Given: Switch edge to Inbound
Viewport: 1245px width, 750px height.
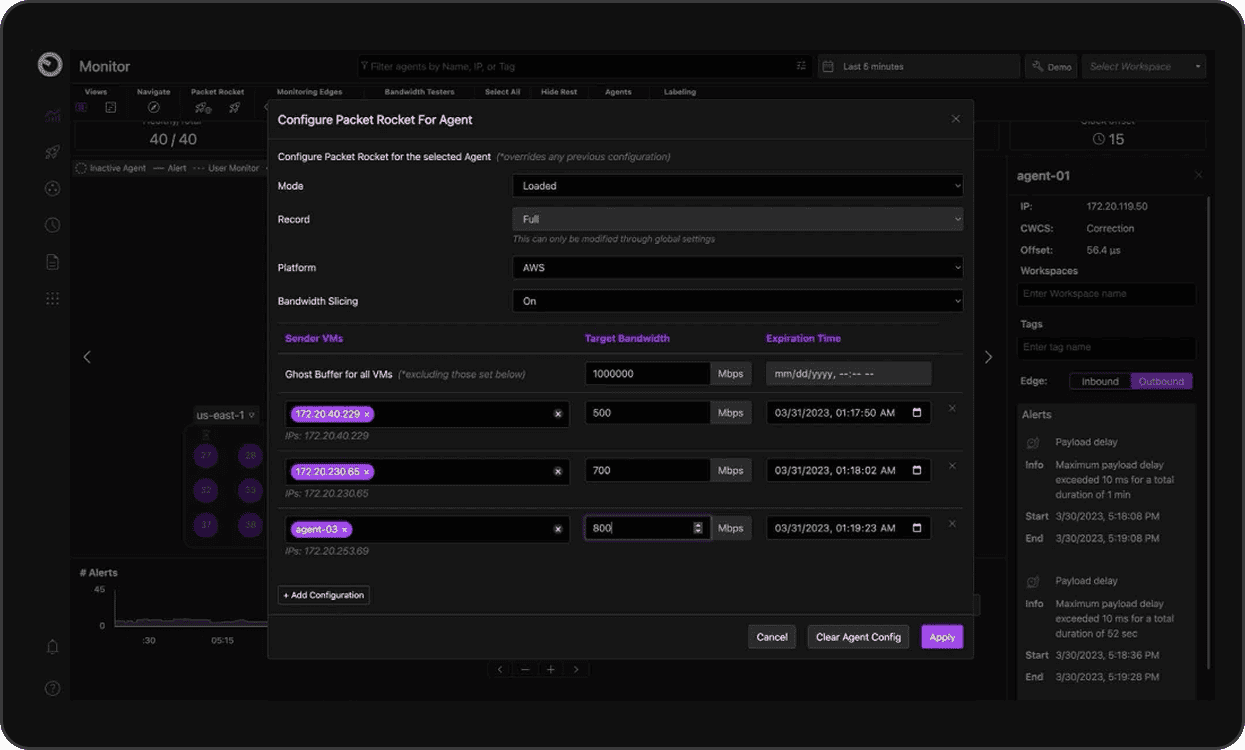Looking at the screenshot, I should tap(1100, 381).
